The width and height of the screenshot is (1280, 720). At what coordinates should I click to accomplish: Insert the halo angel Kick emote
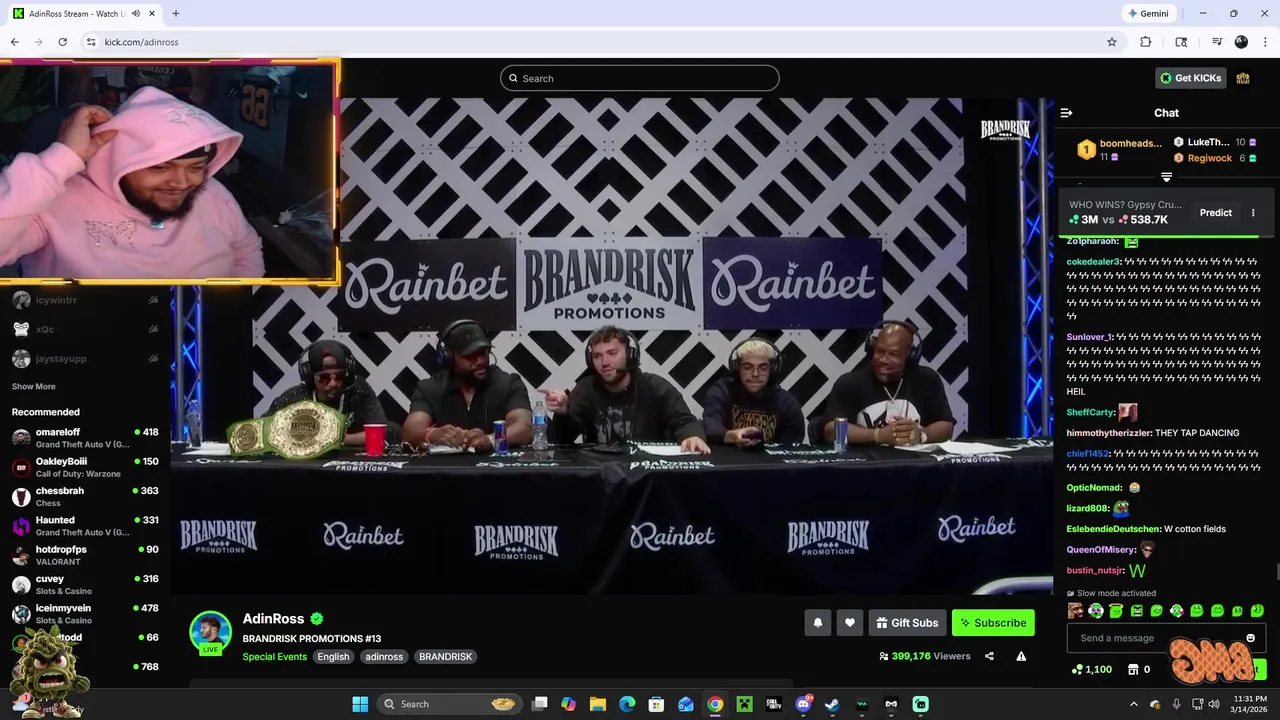1116,611
